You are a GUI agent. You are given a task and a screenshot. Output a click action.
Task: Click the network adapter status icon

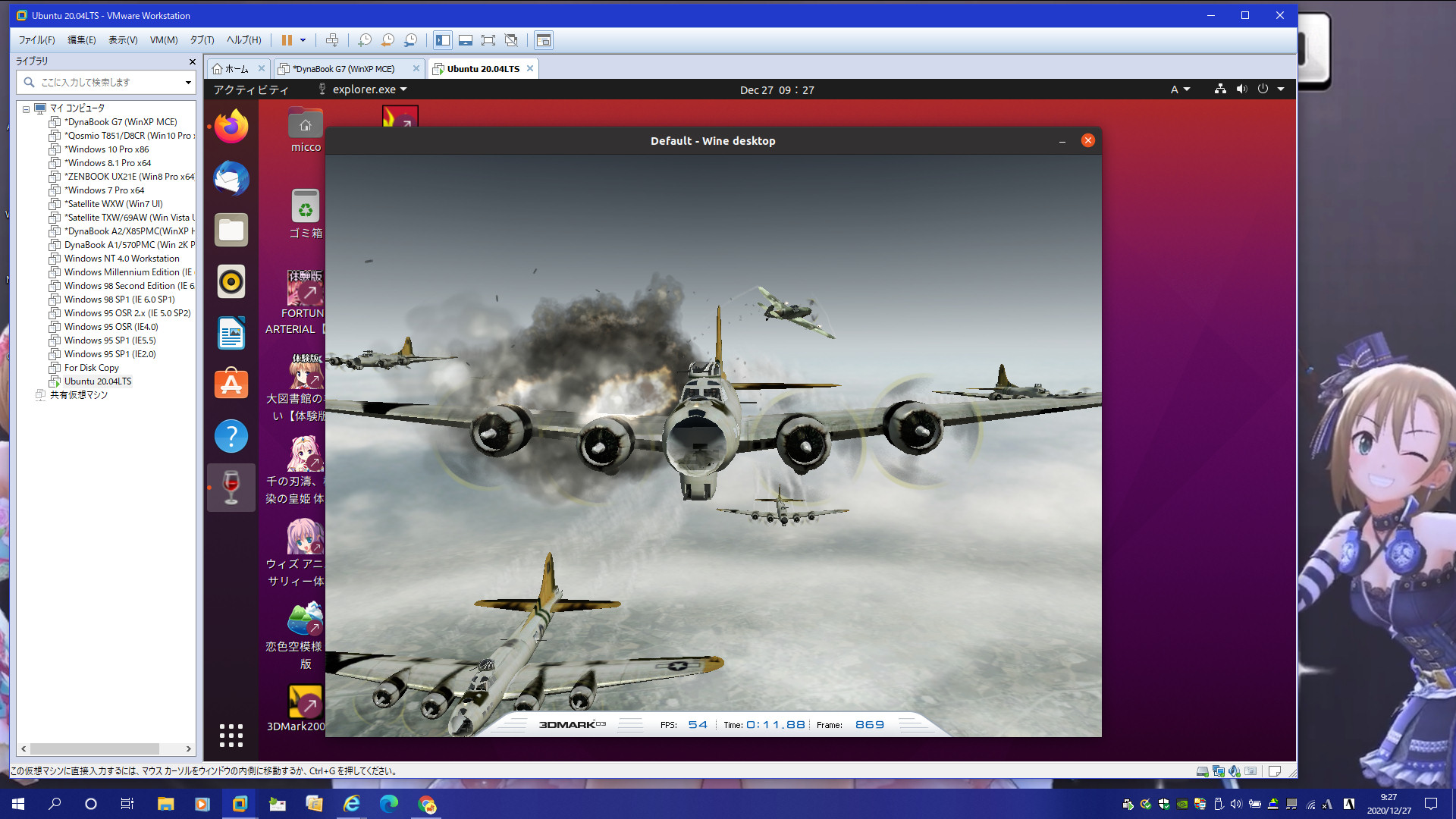point(1219,771)
